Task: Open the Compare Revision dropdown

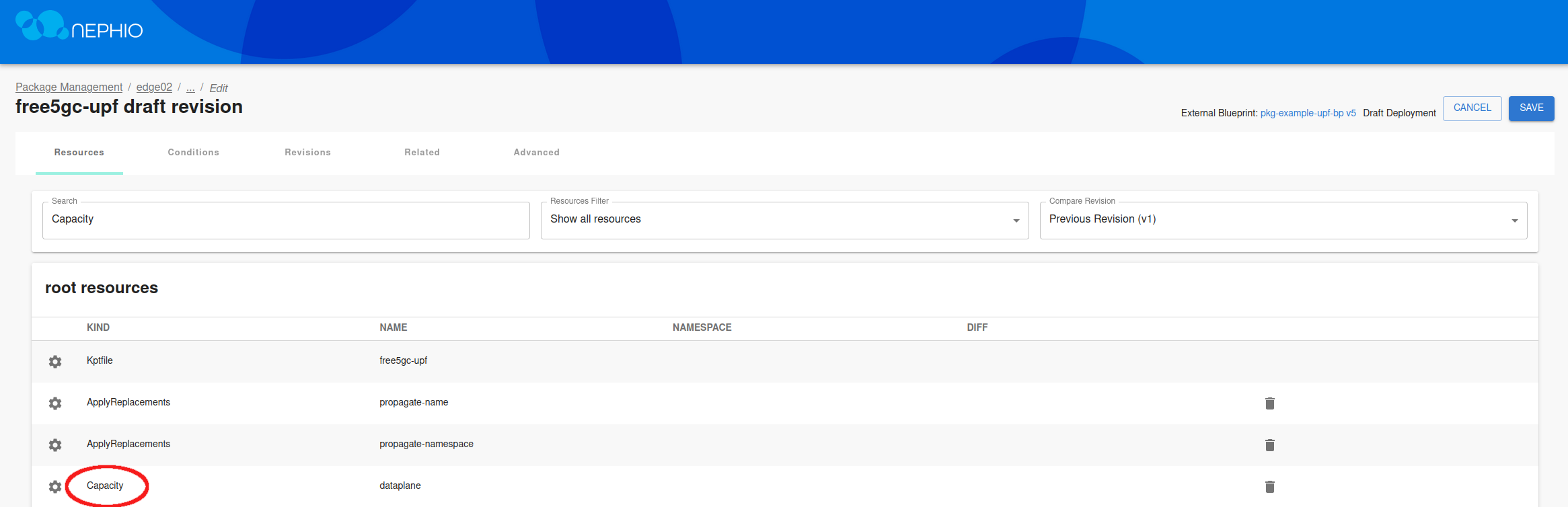Action: [x=1283, y=220]
